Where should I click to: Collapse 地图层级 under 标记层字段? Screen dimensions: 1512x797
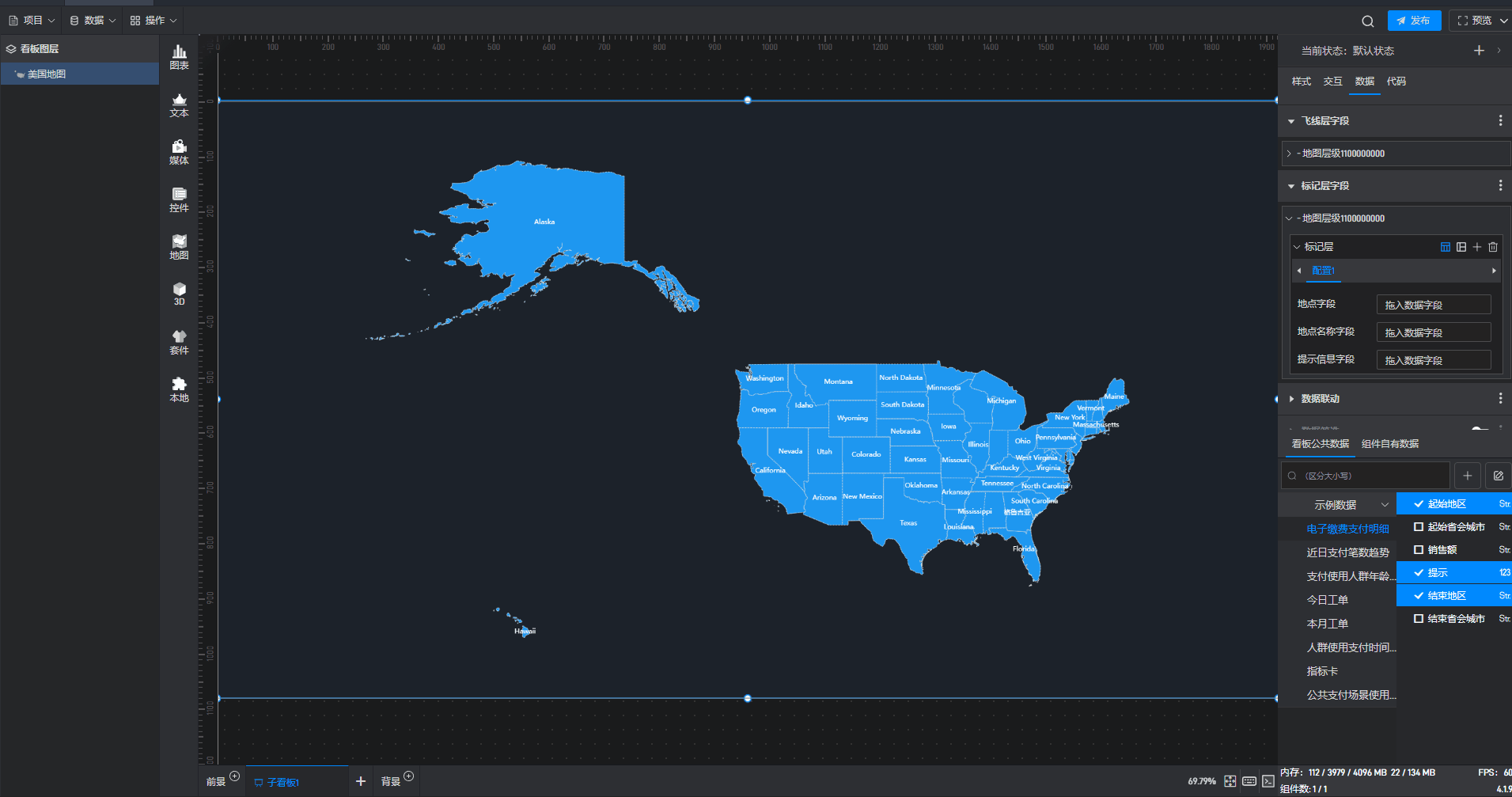tap(1289, 218)
